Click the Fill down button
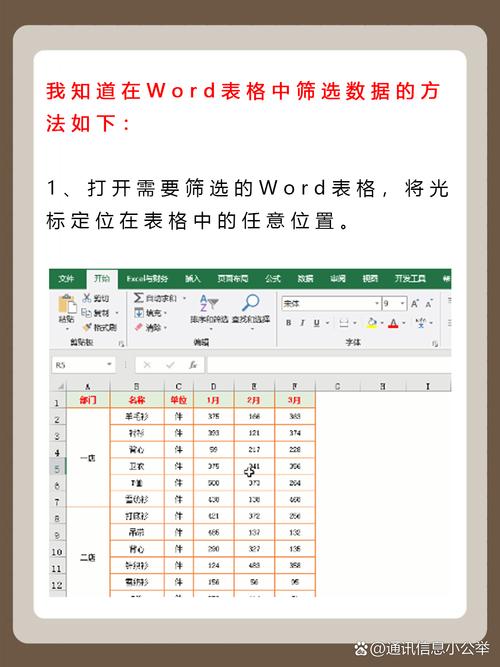 coord(139,313)
